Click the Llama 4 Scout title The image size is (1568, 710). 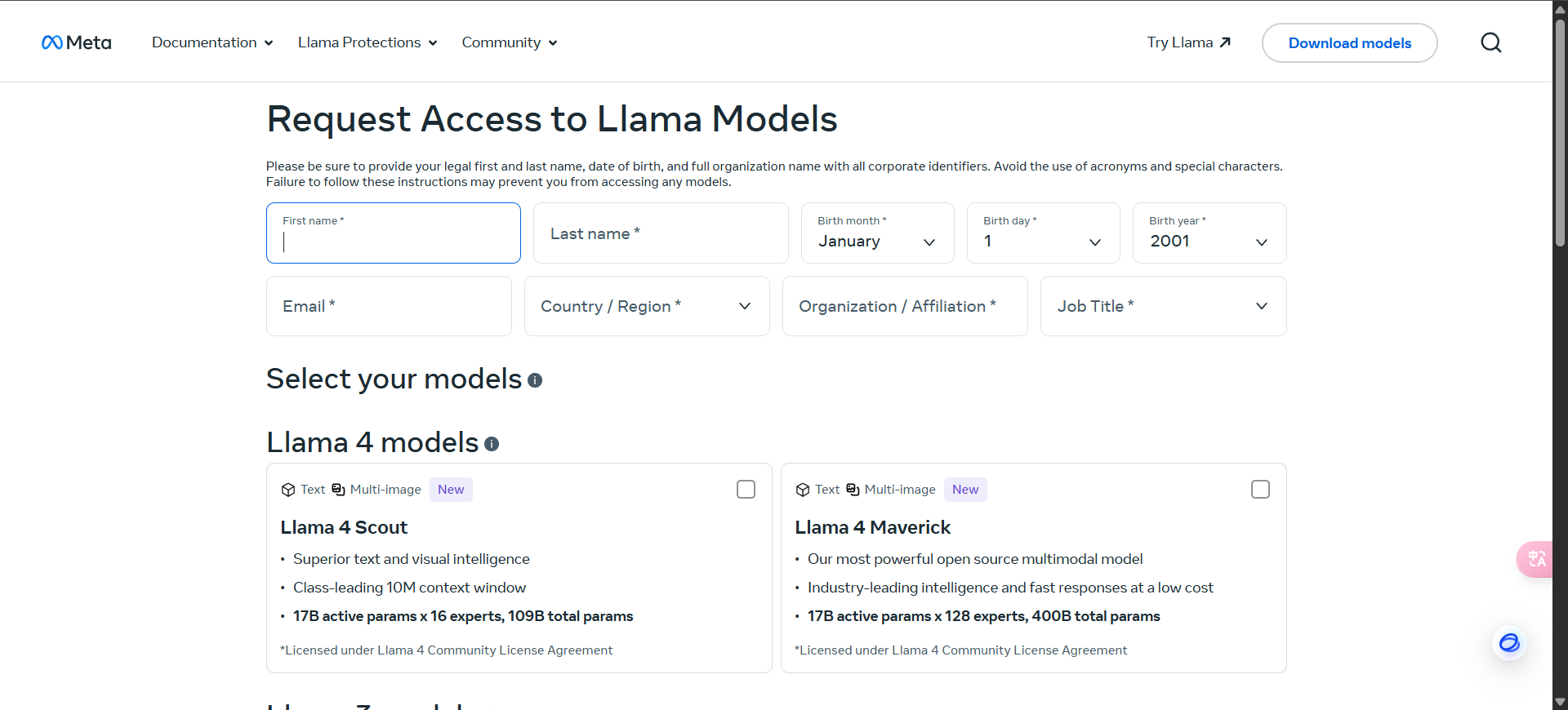(344, 528)
